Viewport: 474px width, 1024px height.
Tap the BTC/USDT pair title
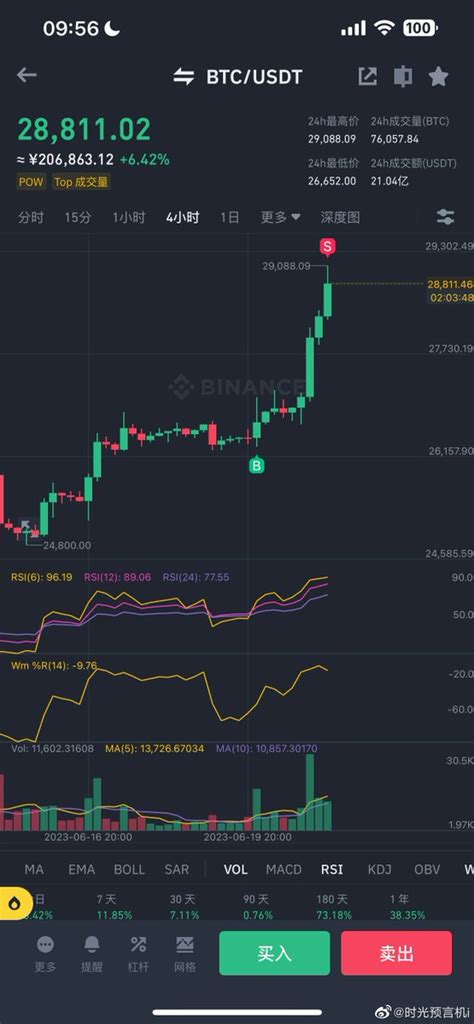(255, 77)
